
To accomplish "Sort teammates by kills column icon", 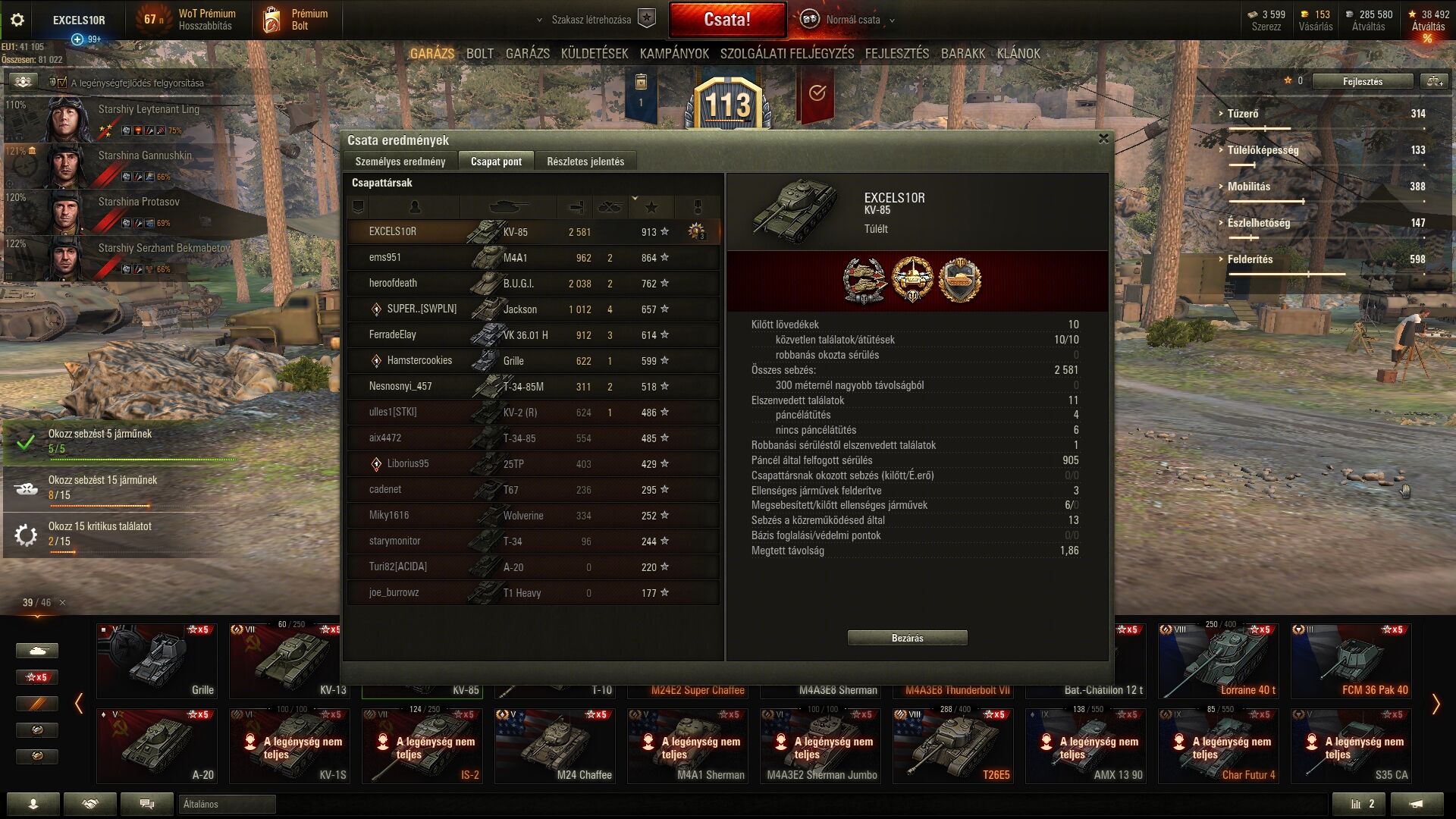I will pyautogui.click(x=610, y=207).
